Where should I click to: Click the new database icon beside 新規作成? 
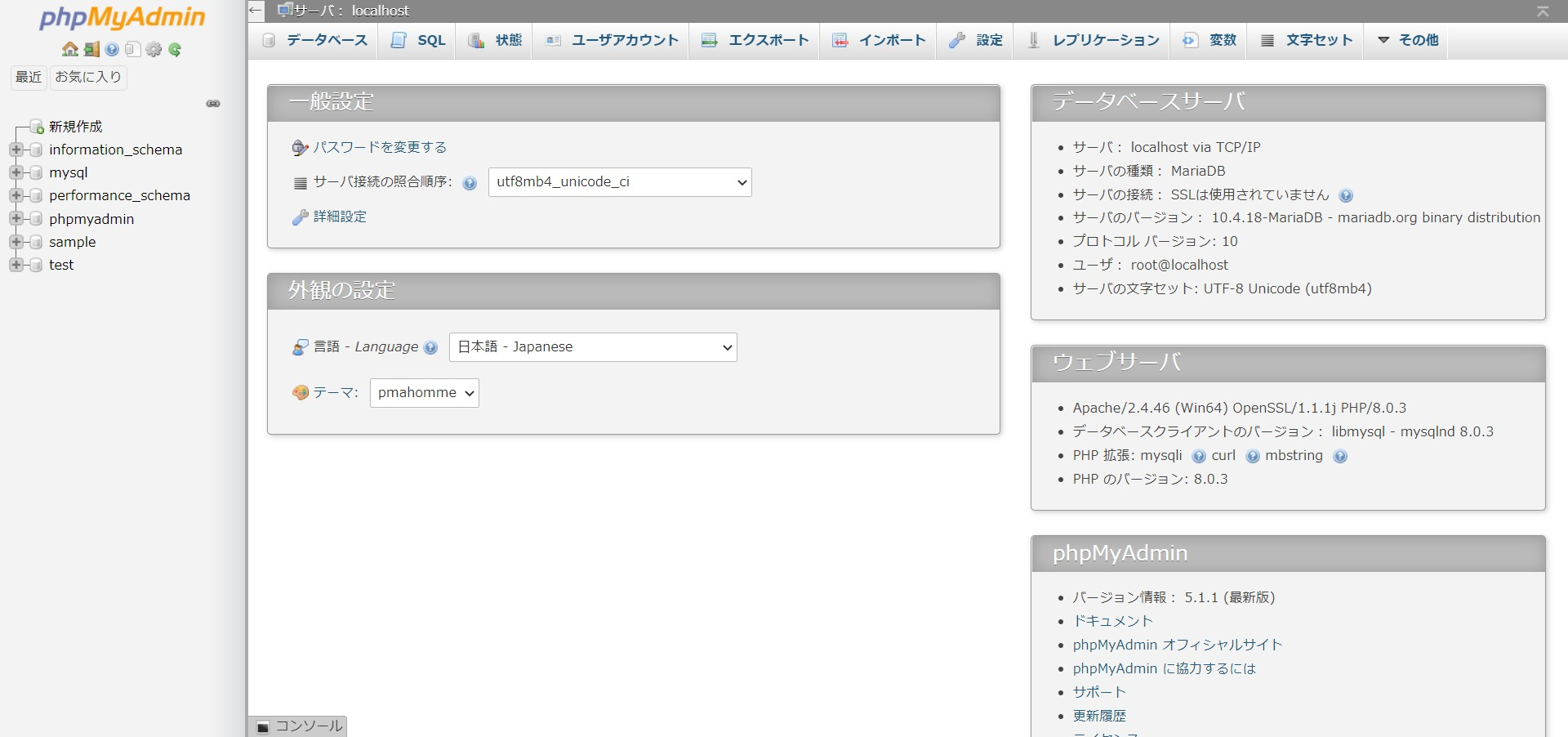point(37,127)
